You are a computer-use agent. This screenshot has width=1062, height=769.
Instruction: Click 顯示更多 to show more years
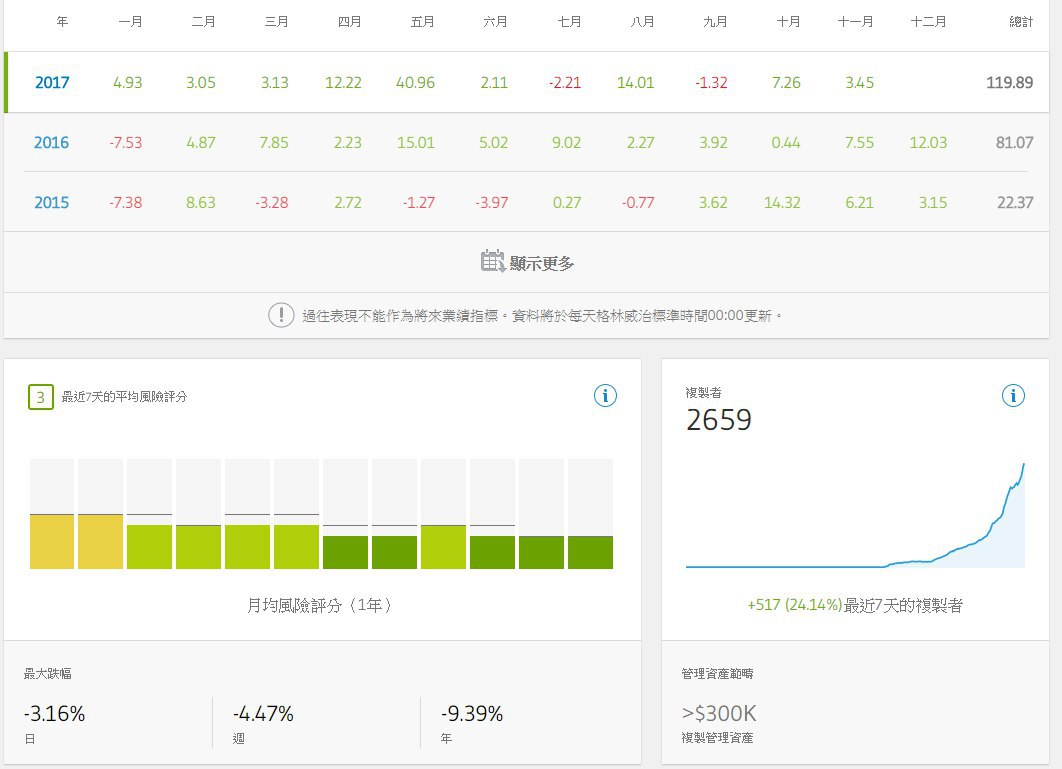pyautogui.click(x=541, y=263)
